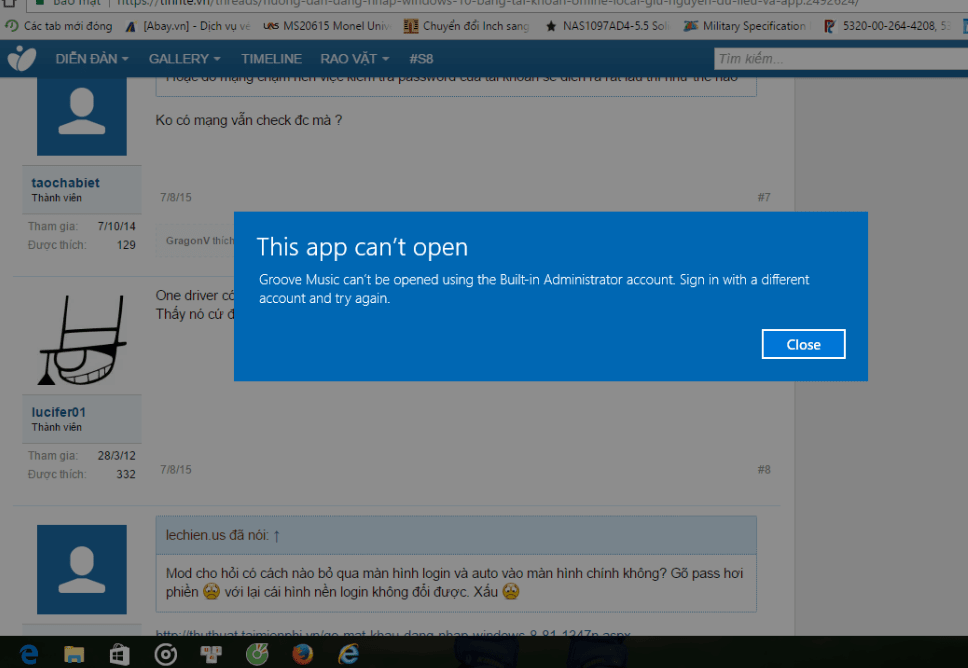Open the Abay.vn bookmark

click(x=188, y=26)
